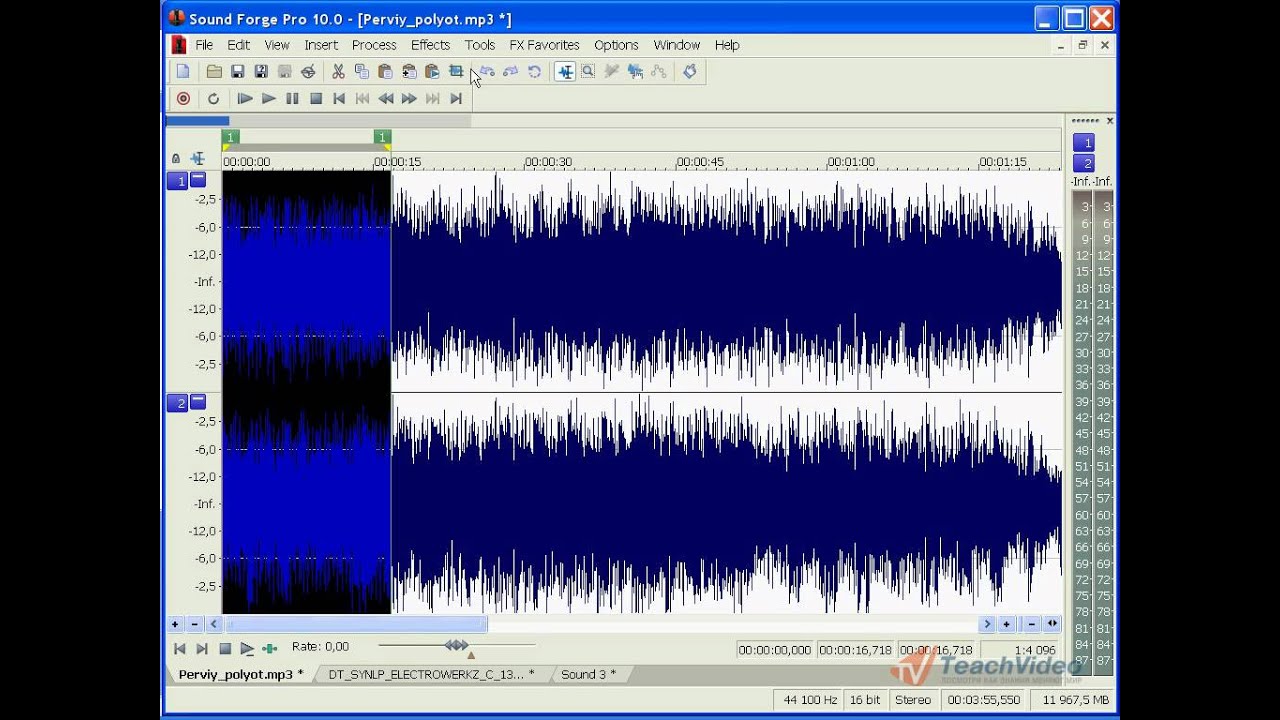Click the Rate scrub slider
The height and width of the screenshot is (720, 1280).
(x=456, y=647)
